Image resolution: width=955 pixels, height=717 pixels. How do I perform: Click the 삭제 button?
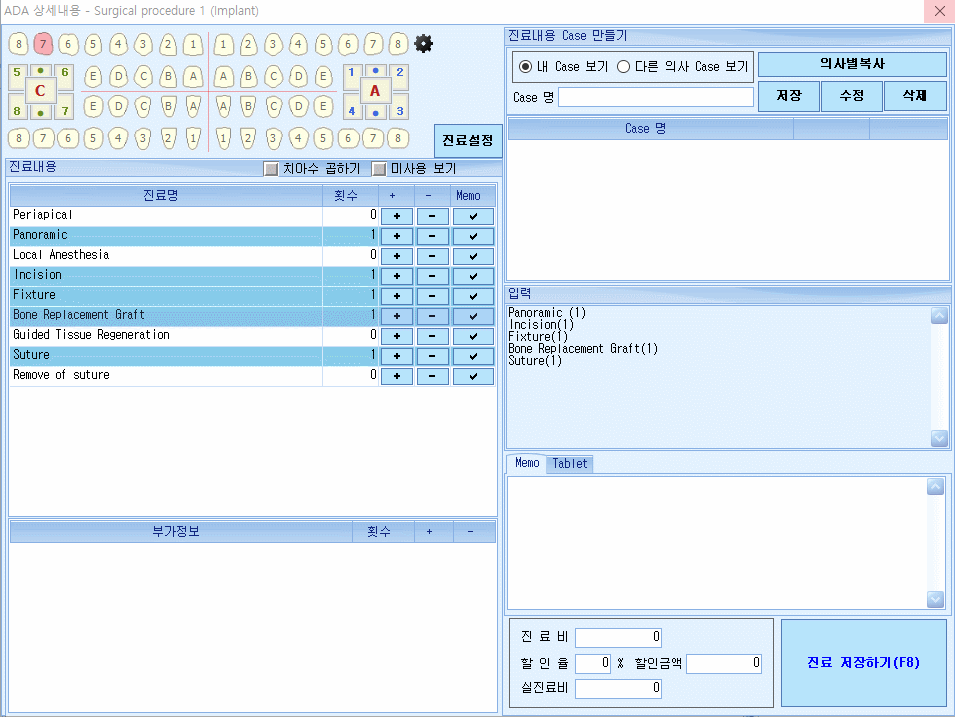pyautogui.click(x=915, y=96)
